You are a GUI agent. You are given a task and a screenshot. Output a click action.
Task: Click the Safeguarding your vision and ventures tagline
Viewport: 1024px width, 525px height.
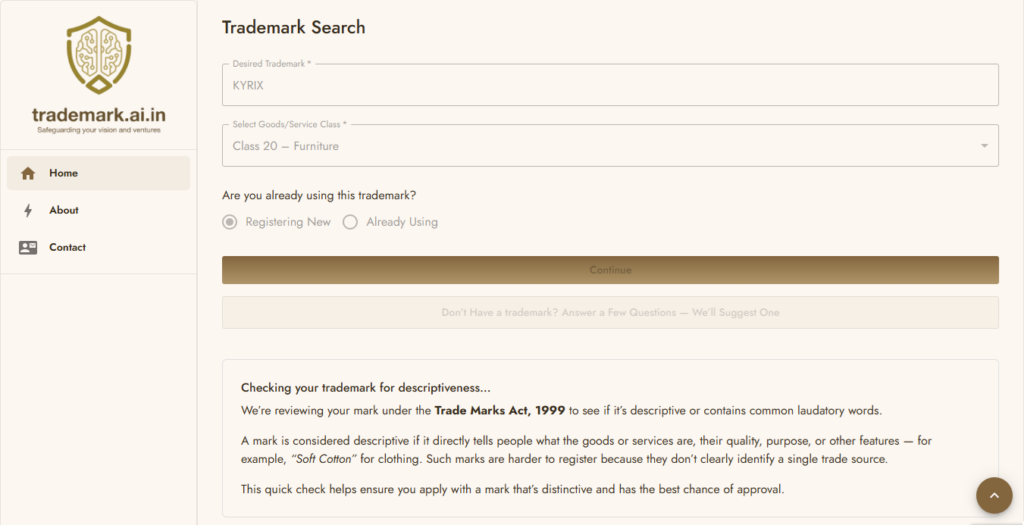[99, 130]
